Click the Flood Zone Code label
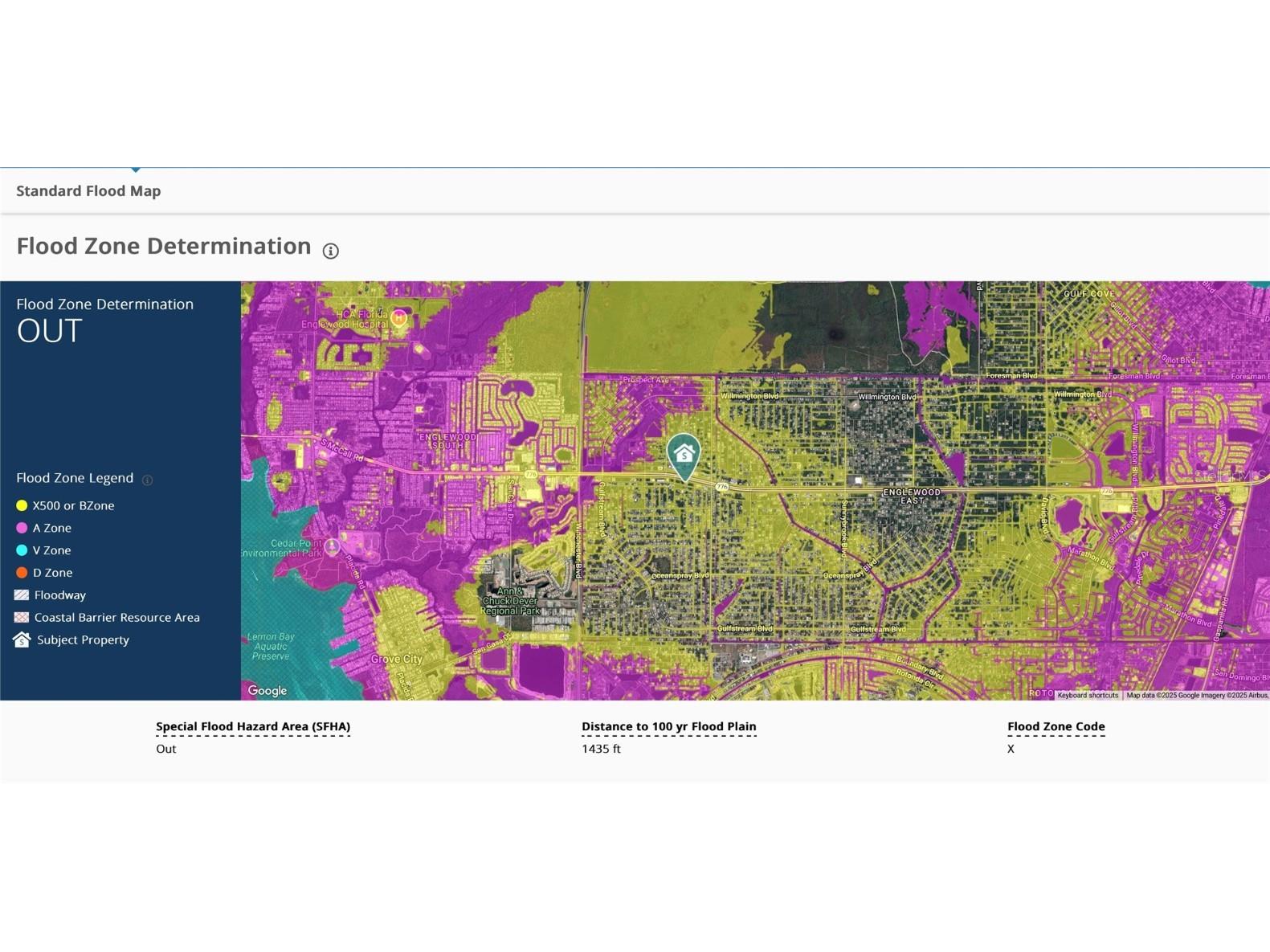The width and height of the screenshot is (1270, 952). (x=1056, y=726)
